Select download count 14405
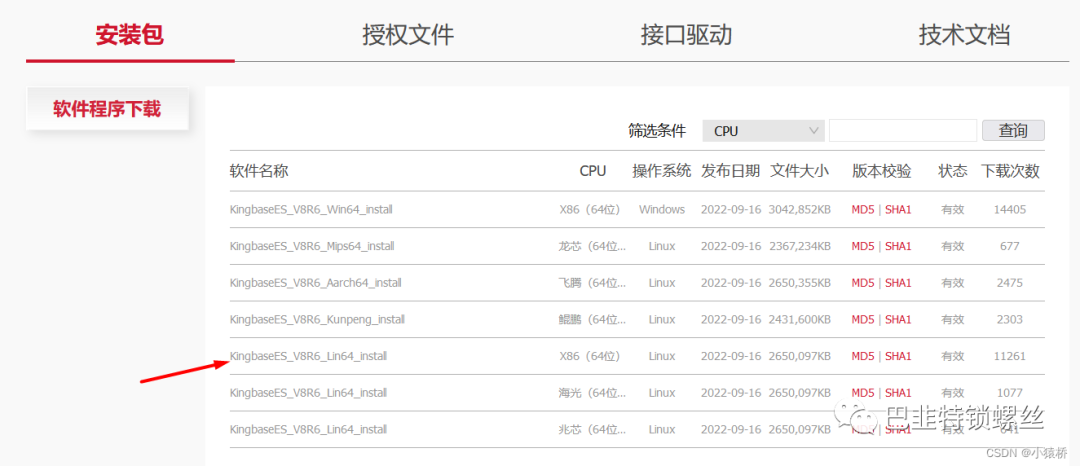The height and width of the screenshot is (466, 1080). pos(1010,209)
